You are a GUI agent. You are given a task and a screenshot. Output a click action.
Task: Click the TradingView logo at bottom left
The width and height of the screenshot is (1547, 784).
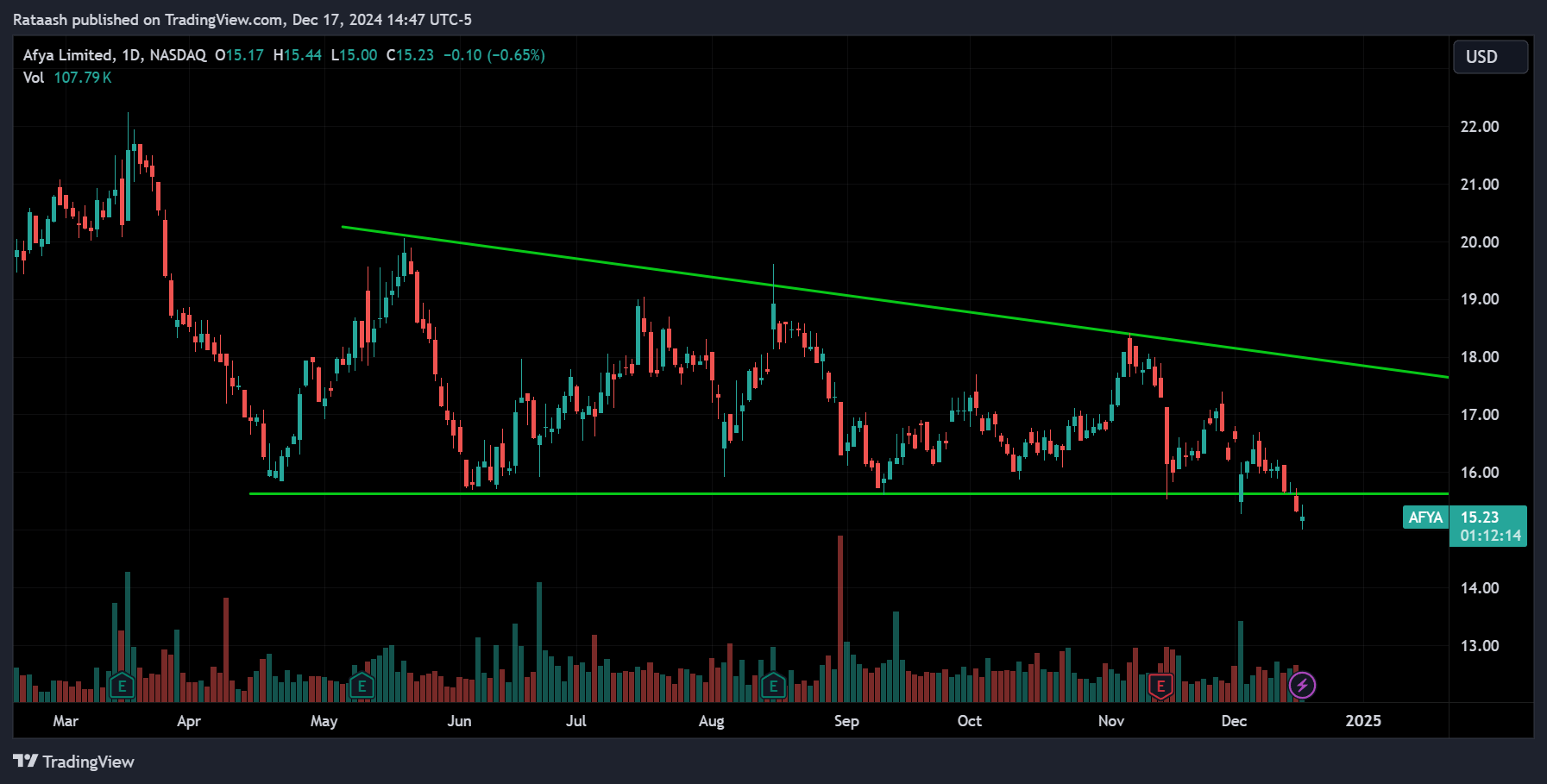(74, 762)
